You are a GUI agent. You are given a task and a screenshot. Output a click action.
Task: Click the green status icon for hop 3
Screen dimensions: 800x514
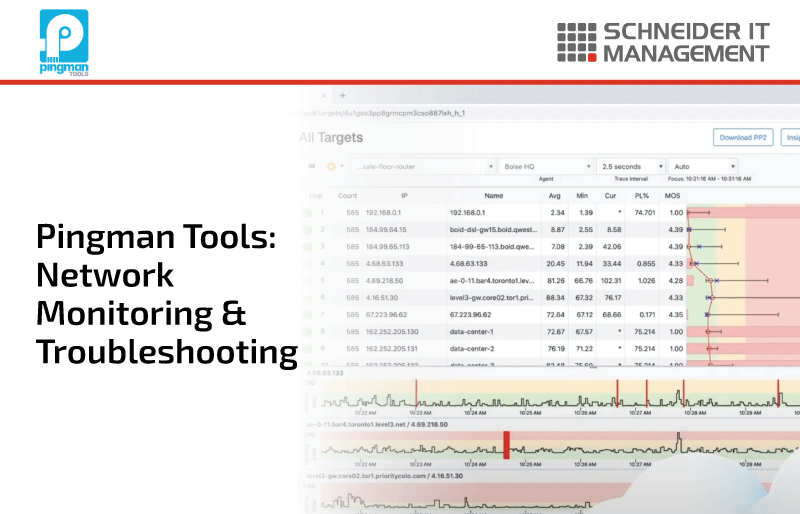tap(308, 247)
